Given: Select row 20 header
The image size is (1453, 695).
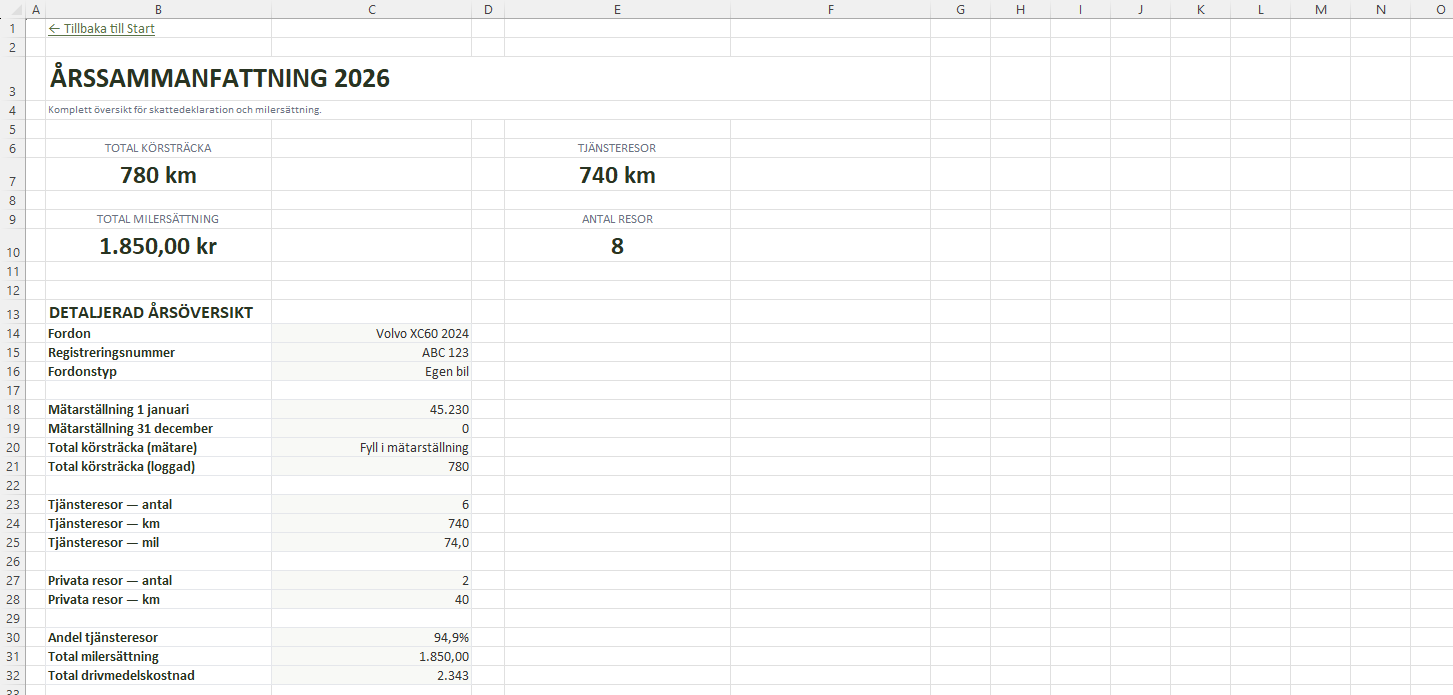Looking at the screenshot, I should (x=11, y=448).
